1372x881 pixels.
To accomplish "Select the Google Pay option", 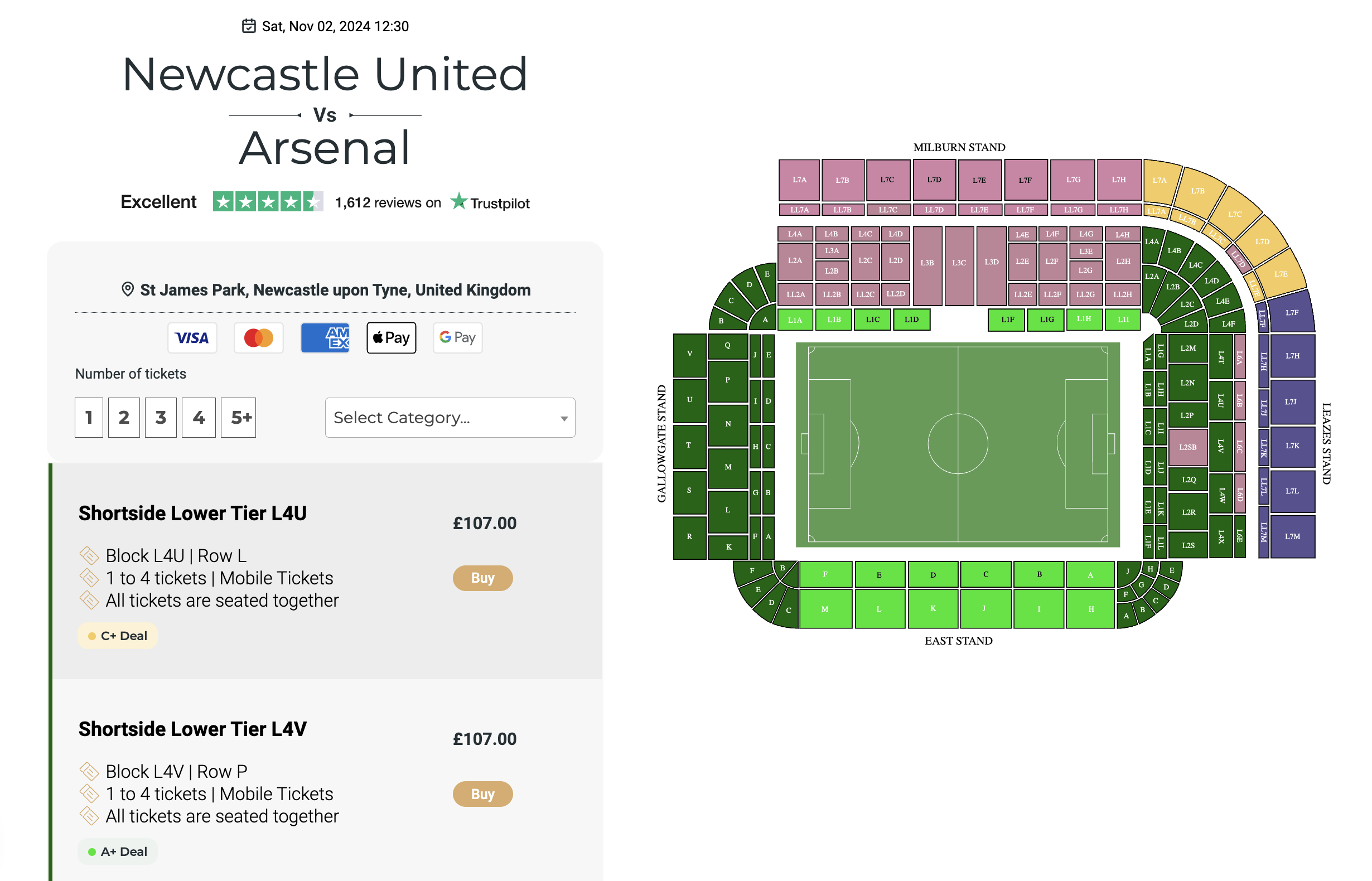I will [457, 337].
